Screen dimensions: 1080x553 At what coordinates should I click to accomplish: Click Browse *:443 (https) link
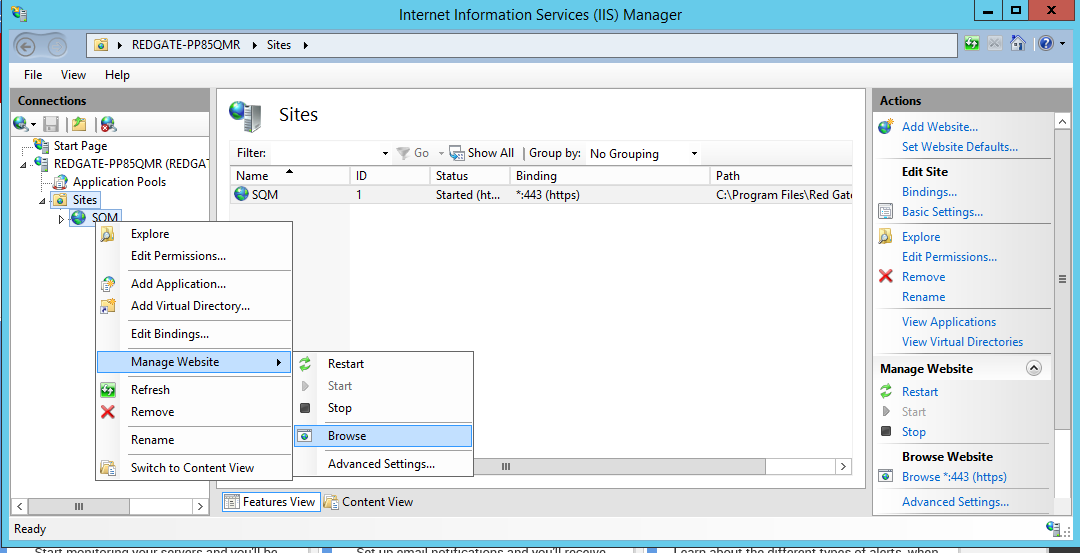pos(953,477)
